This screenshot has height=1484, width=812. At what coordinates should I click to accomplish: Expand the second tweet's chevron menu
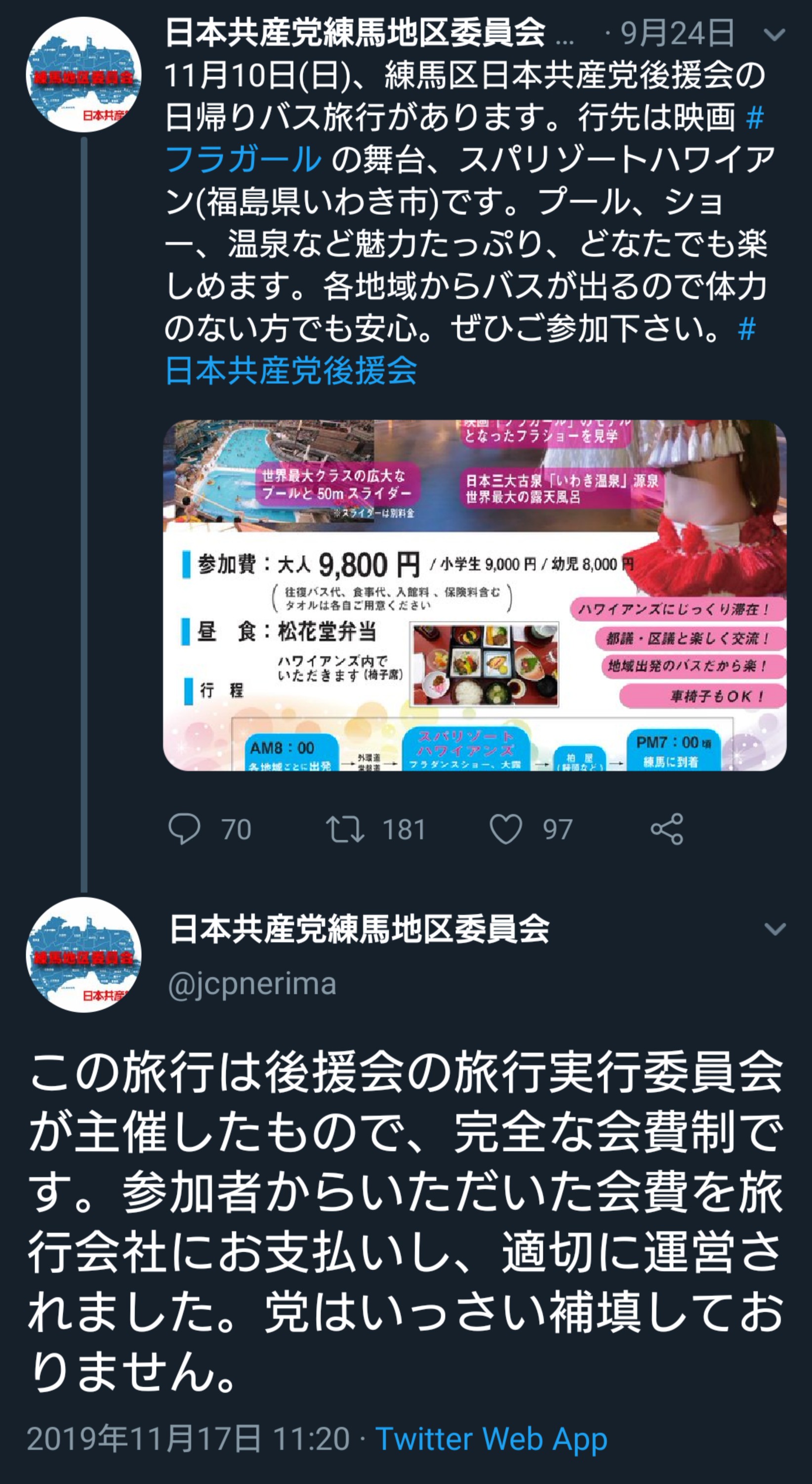pos(774,929)
